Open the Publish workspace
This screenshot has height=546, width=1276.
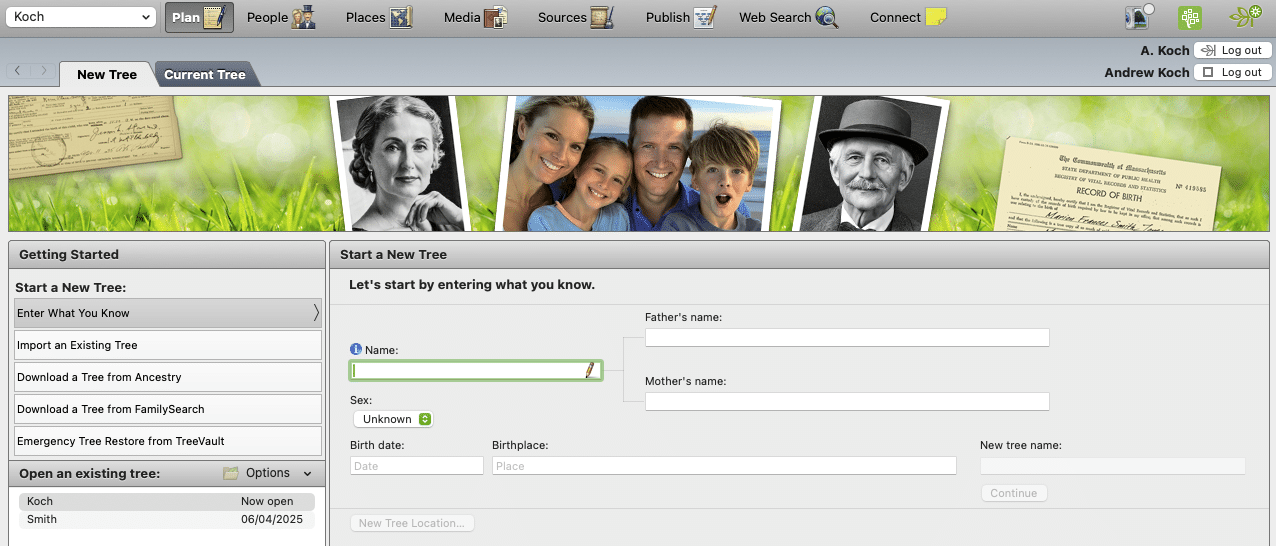(x=680, y=17)
